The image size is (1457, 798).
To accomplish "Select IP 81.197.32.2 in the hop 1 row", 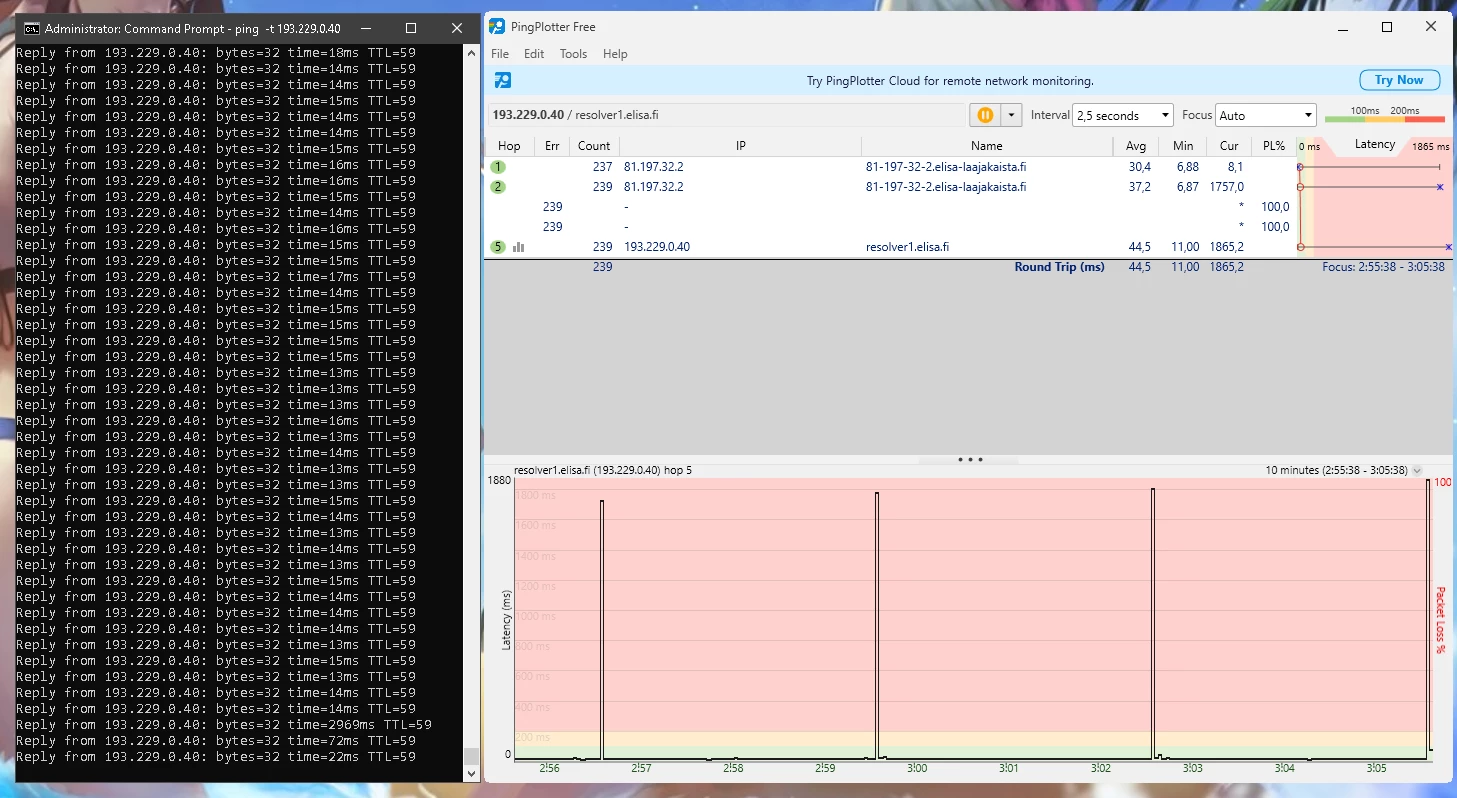I will pos(654,167).
